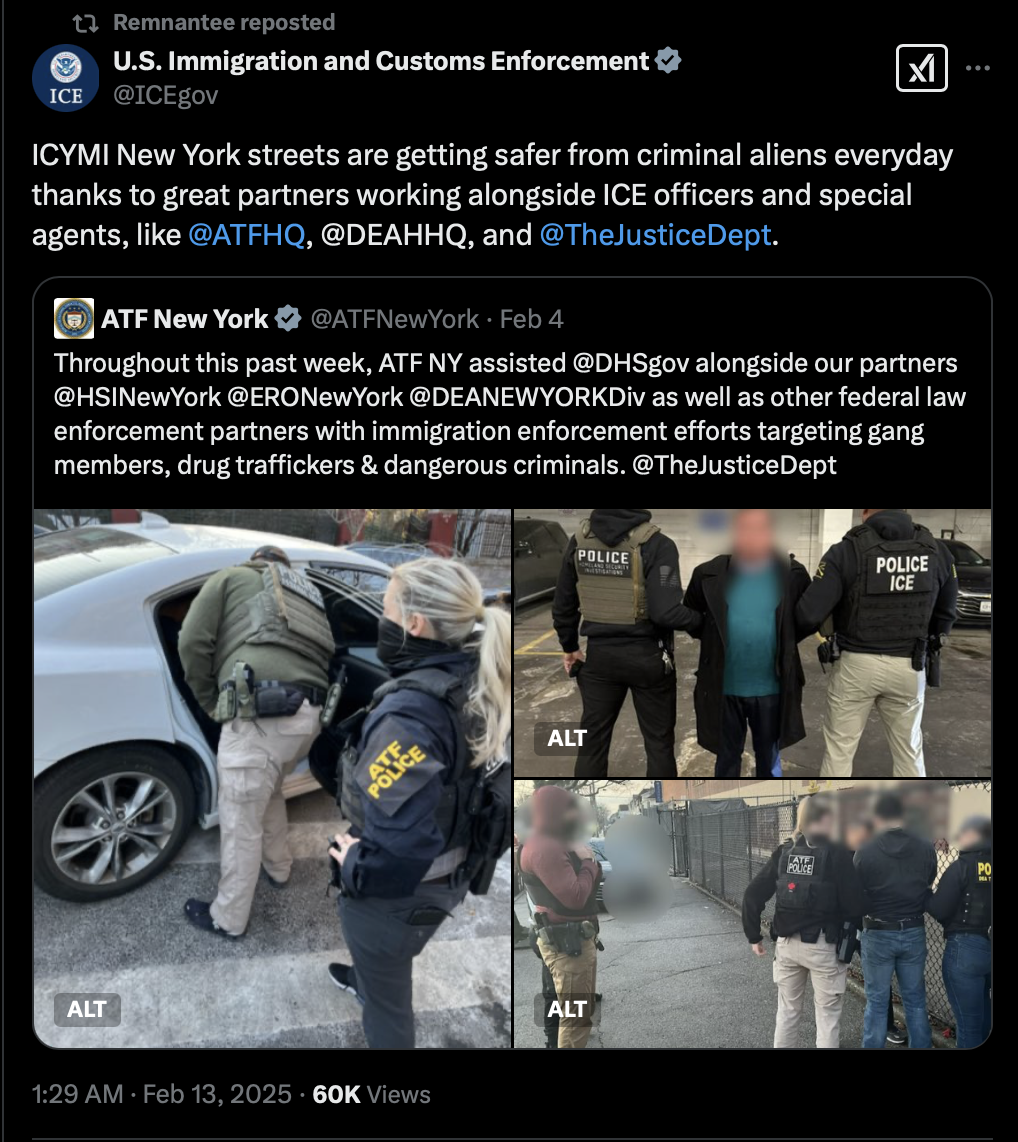Viewport: 1018px width, 1142px height.
Task: Open U.S. Immigration and Customs Enforcement profile name
Action: 381,61
